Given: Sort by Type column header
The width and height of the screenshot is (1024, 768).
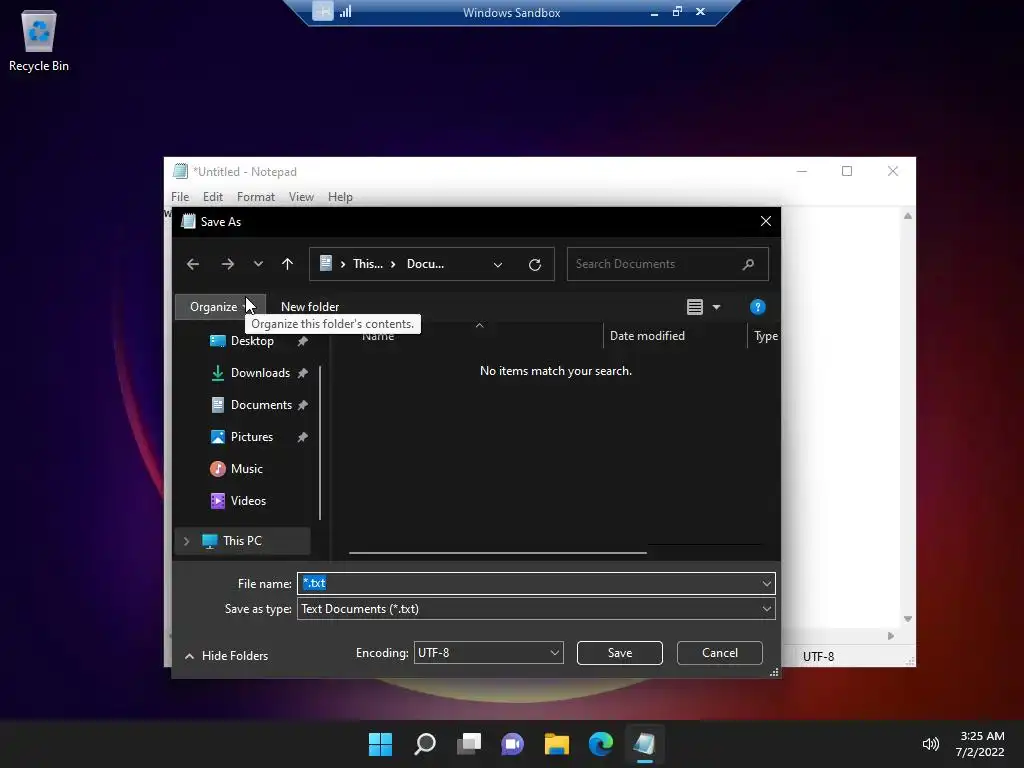Looking at the screenshot, I should [765, 336].
